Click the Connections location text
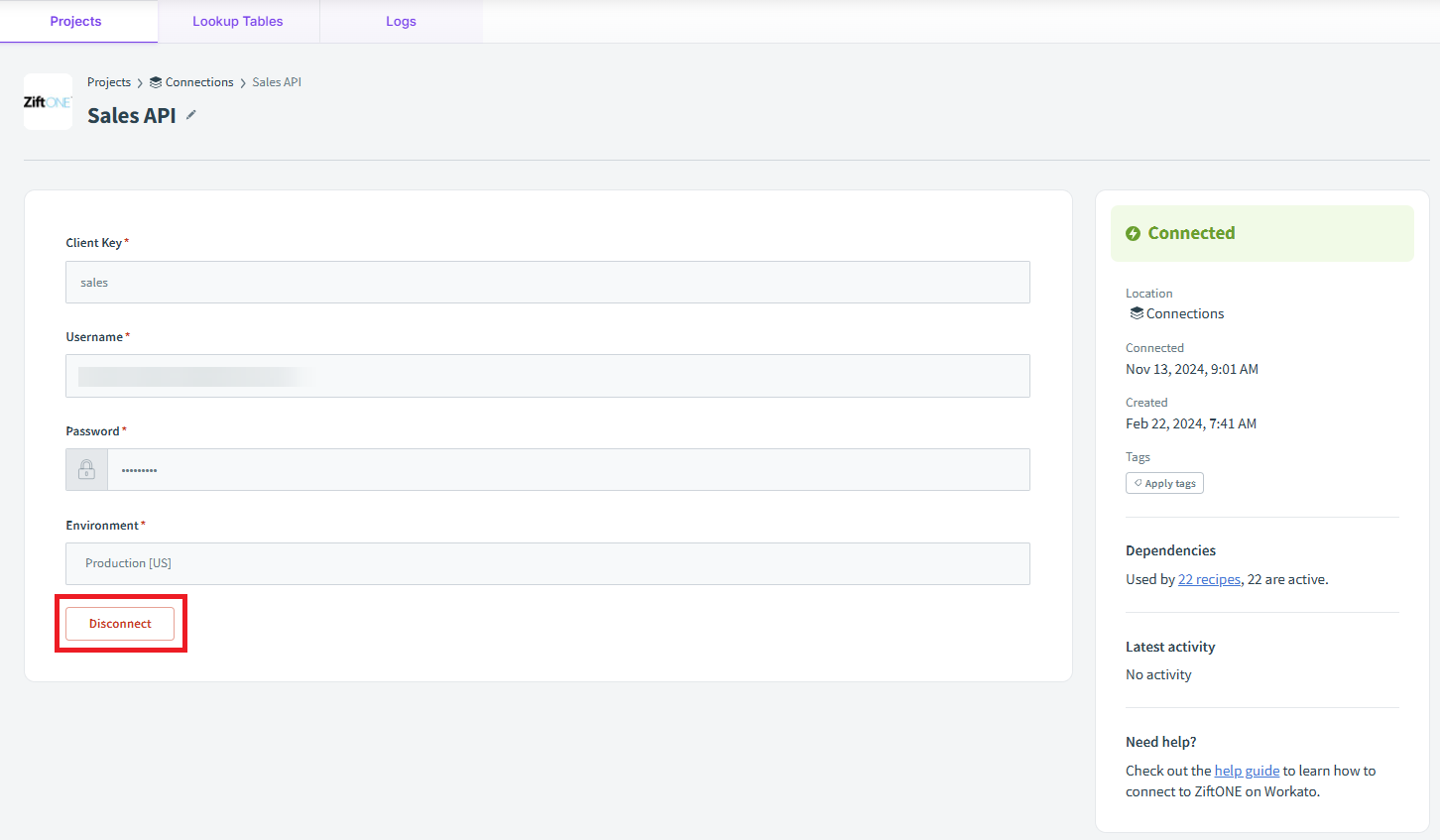 (1185, 313)
